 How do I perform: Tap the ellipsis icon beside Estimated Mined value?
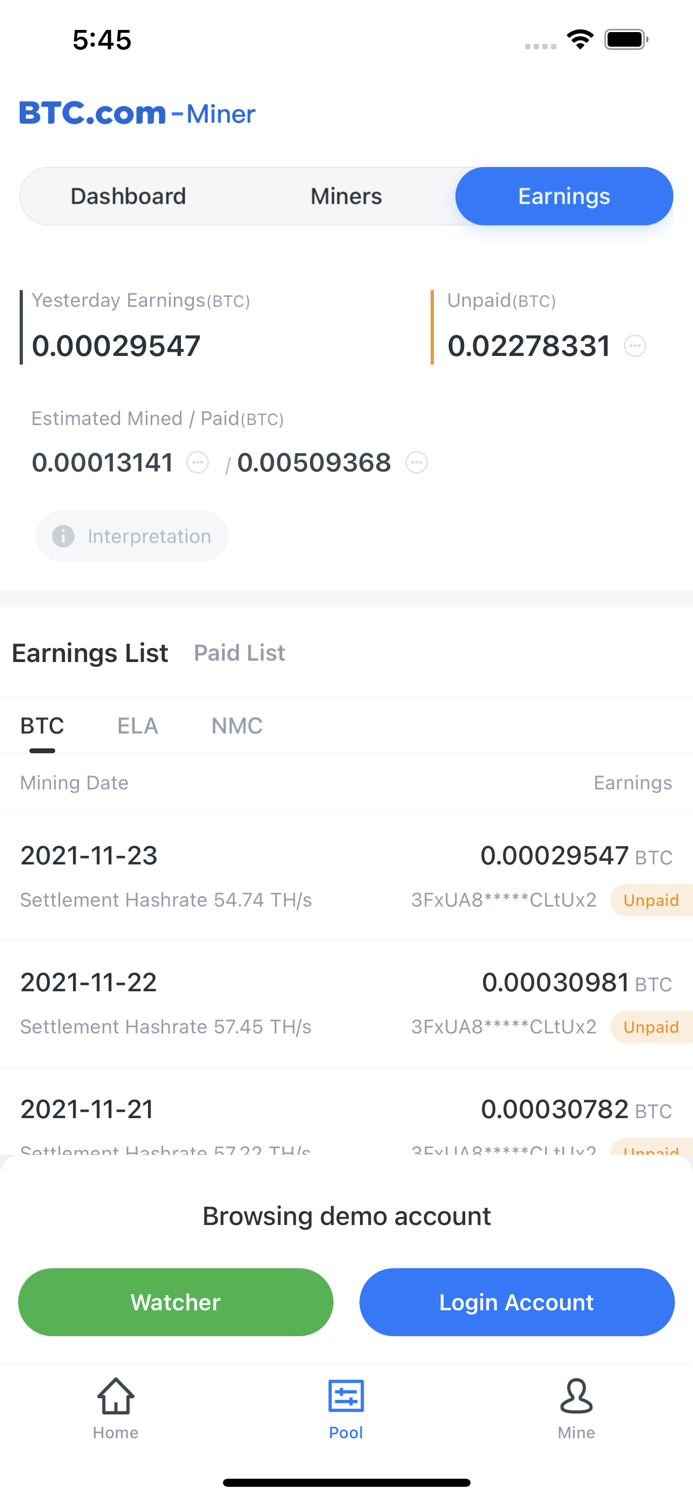pos(197,463)
